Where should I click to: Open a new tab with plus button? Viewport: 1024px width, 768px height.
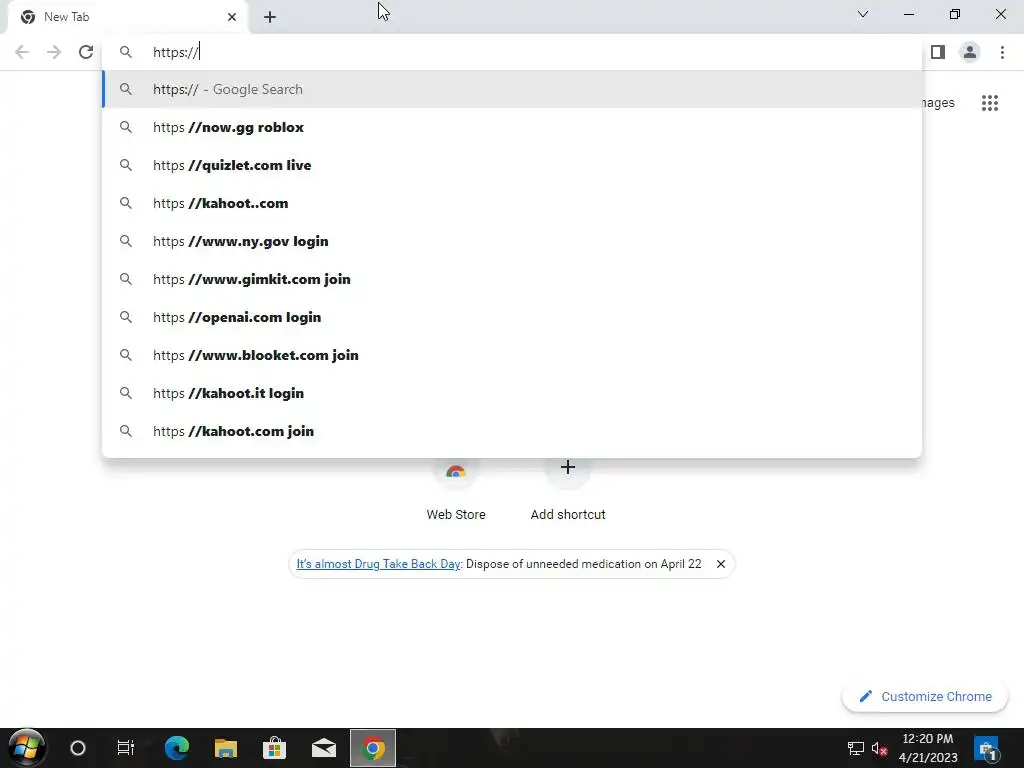click(270, 17)
